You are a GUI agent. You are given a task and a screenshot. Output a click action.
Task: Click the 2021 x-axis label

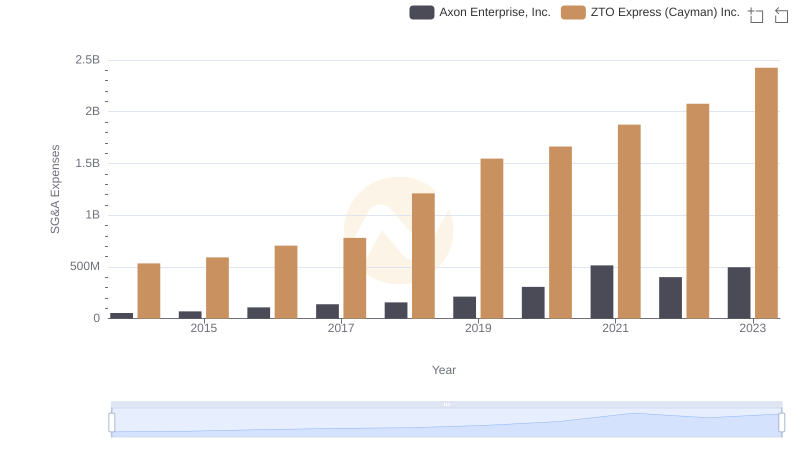click(615, 328)
